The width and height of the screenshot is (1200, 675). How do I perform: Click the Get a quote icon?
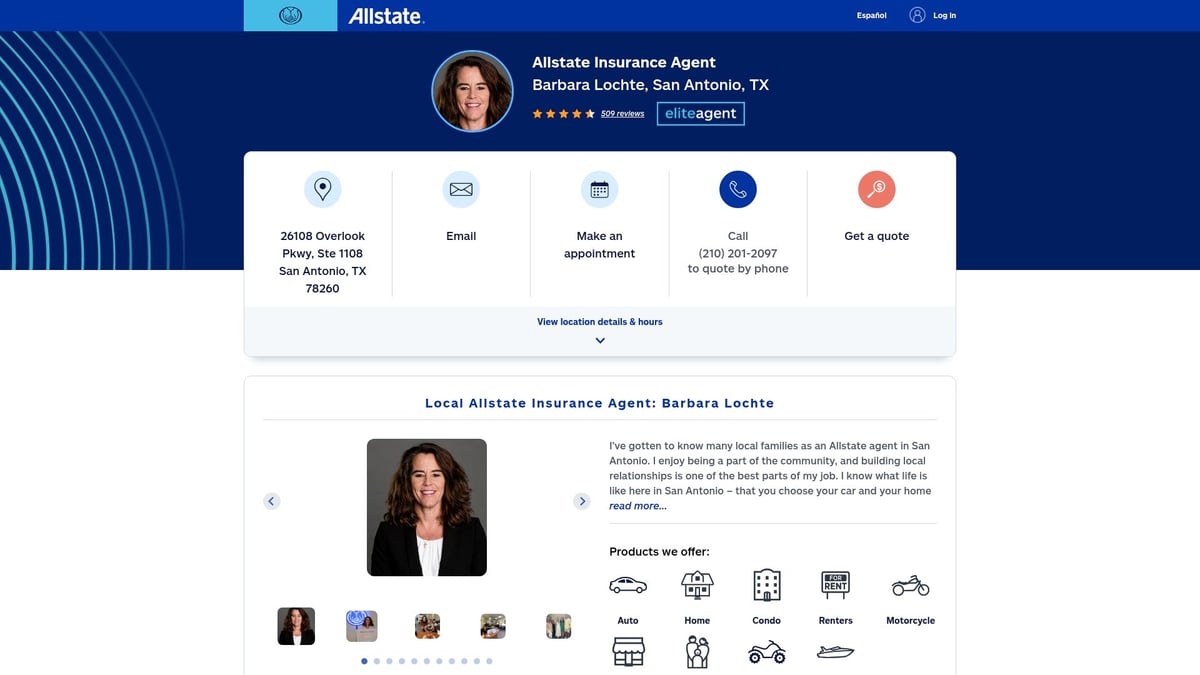click(x=876, y=188)
